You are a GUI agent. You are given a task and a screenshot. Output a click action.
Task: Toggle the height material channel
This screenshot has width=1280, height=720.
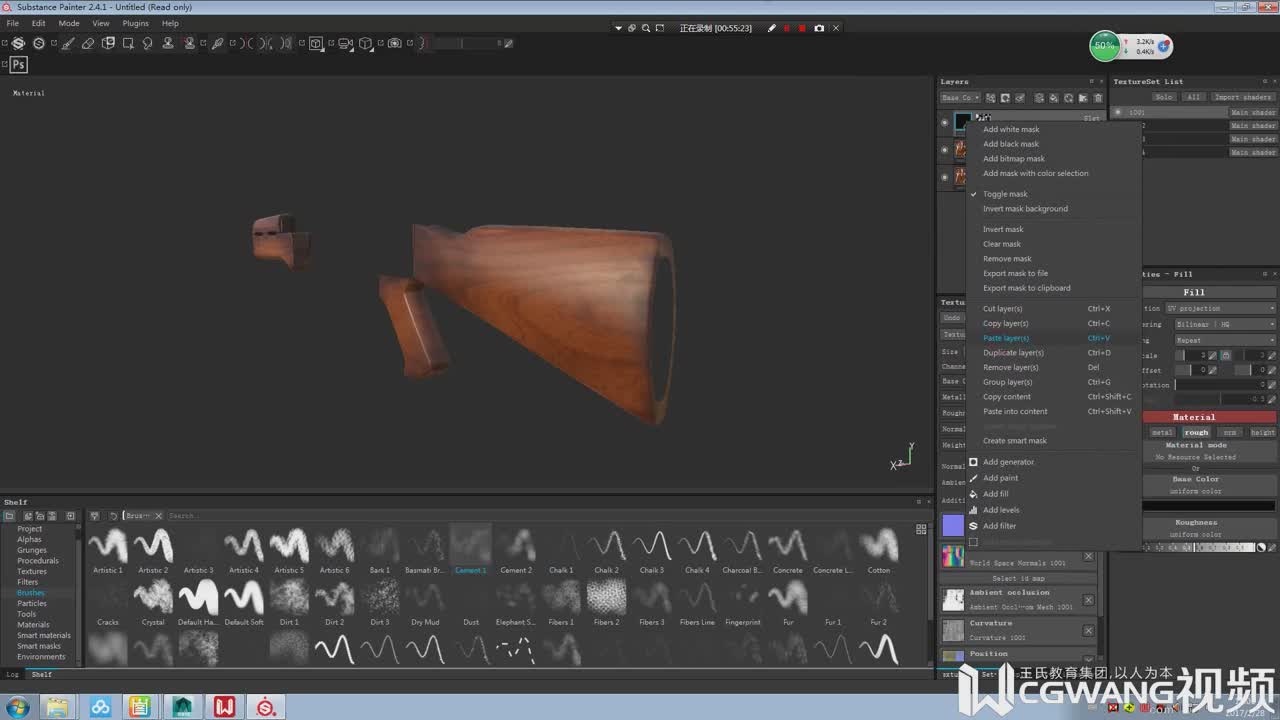[x=1262, y=433]
